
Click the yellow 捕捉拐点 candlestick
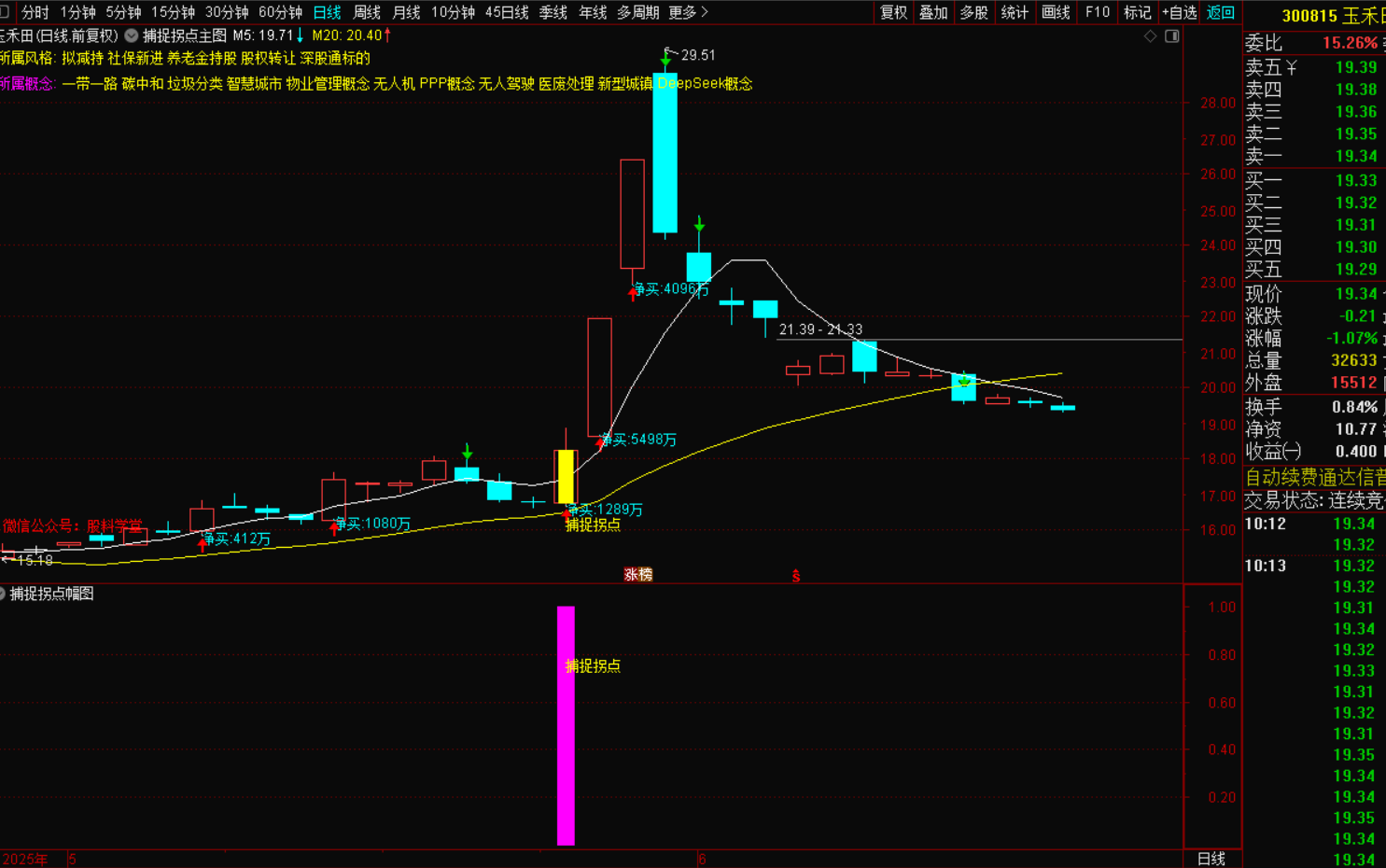pos(566,476)
